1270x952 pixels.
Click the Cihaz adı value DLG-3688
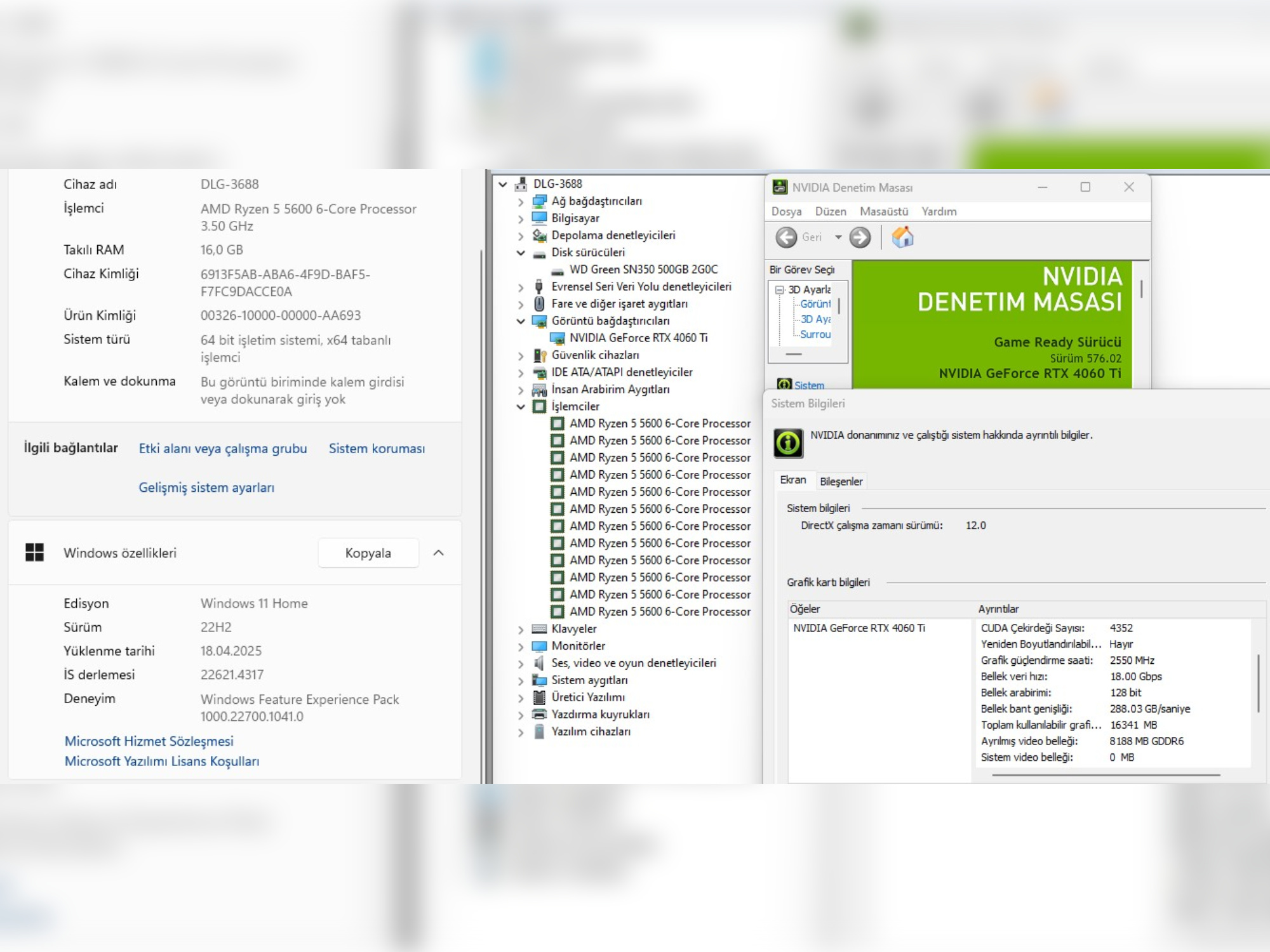(x=230, y=184)
